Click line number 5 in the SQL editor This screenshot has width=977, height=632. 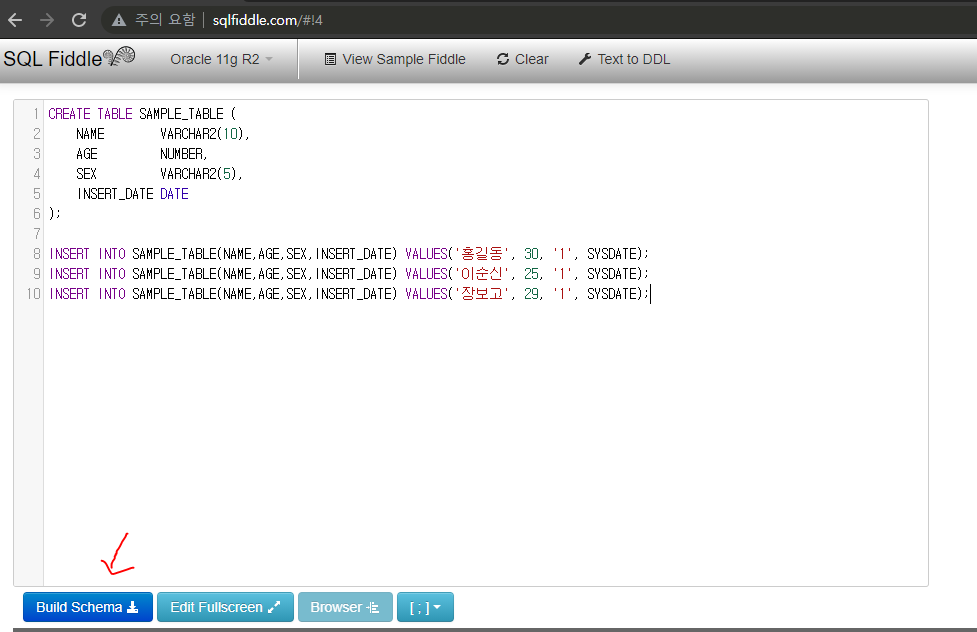37,193
